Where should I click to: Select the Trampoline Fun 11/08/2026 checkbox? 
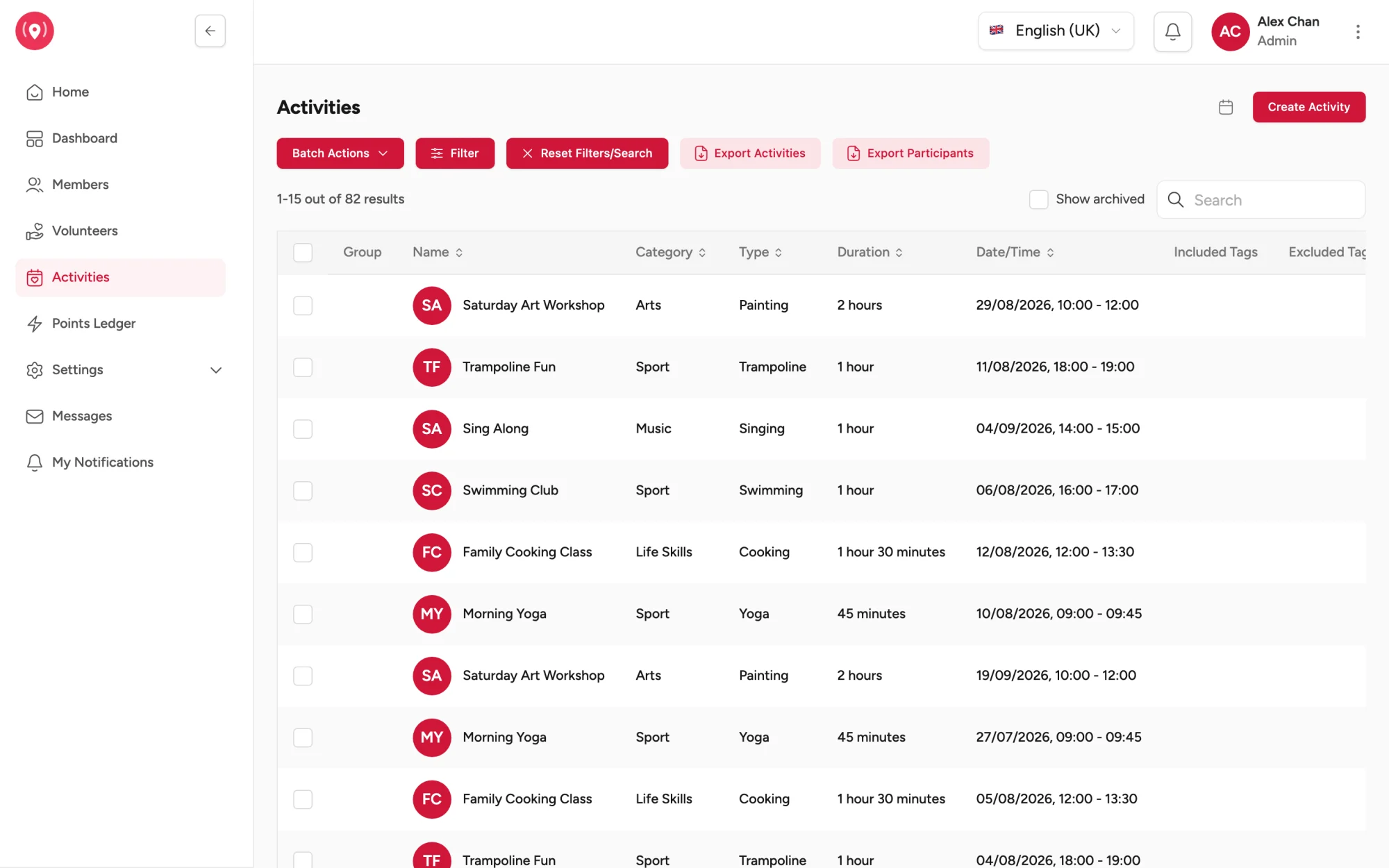303,367
